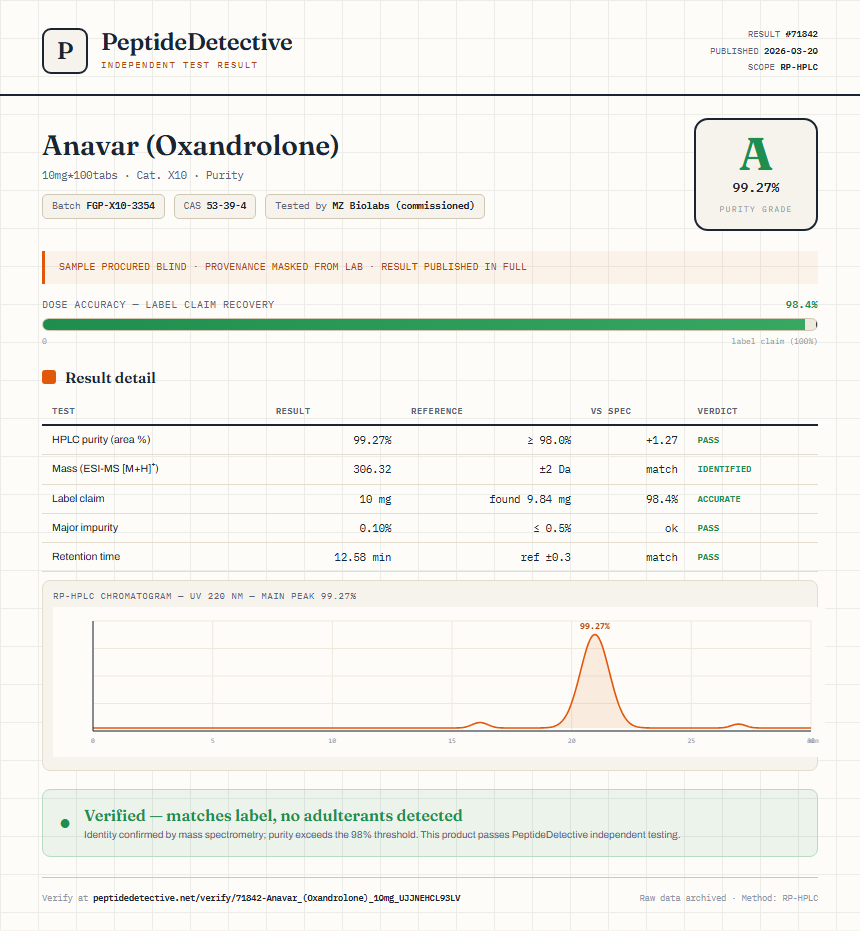The height and width of the screenshot is (931, 860).
Task: Click the PASS verdict in Retention time row
Action: click(708, 557)
